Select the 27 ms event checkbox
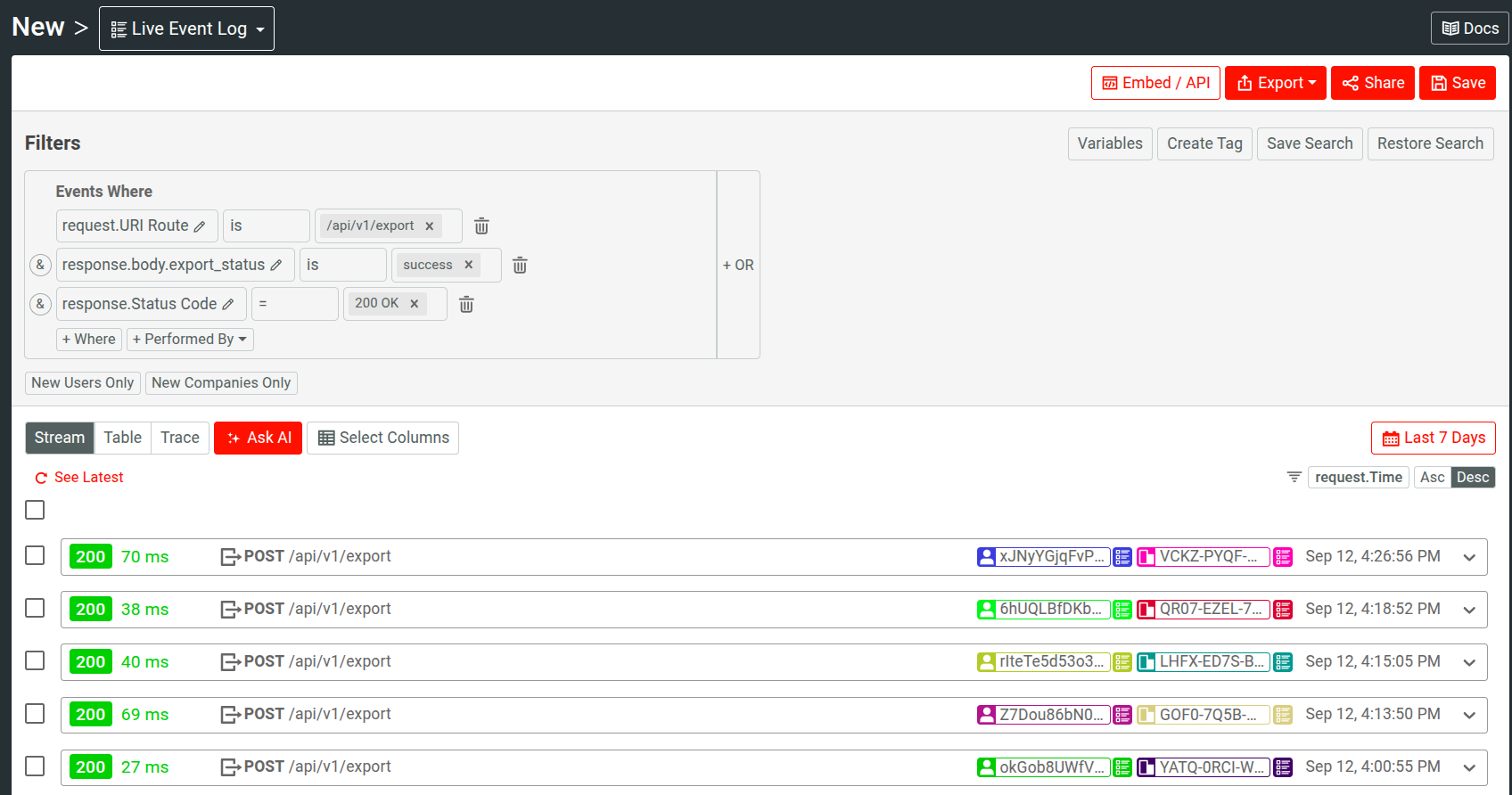 click(x=35, y=766)
